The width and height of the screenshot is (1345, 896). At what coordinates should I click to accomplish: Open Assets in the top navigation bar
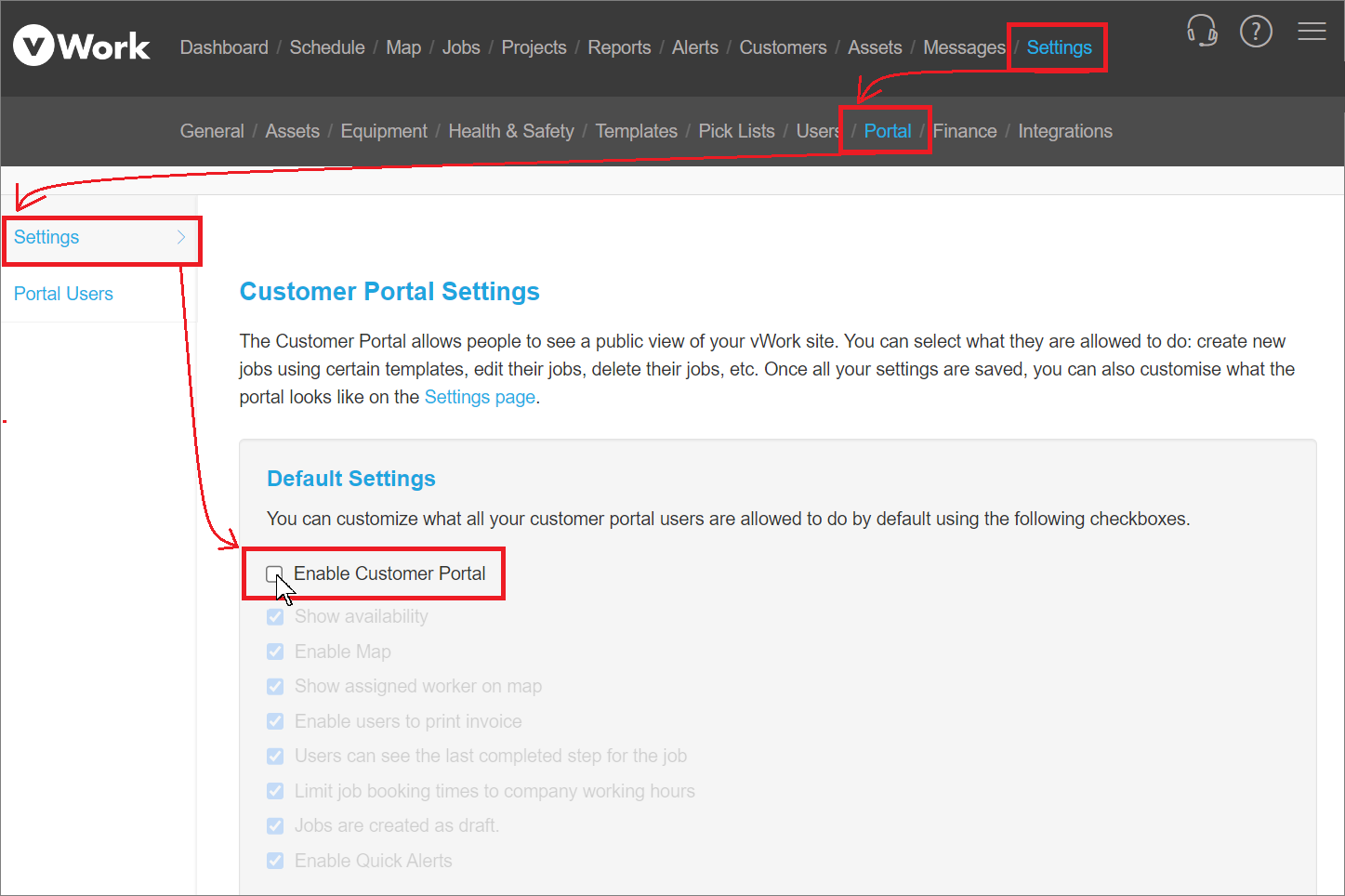[x=875, y=47]
